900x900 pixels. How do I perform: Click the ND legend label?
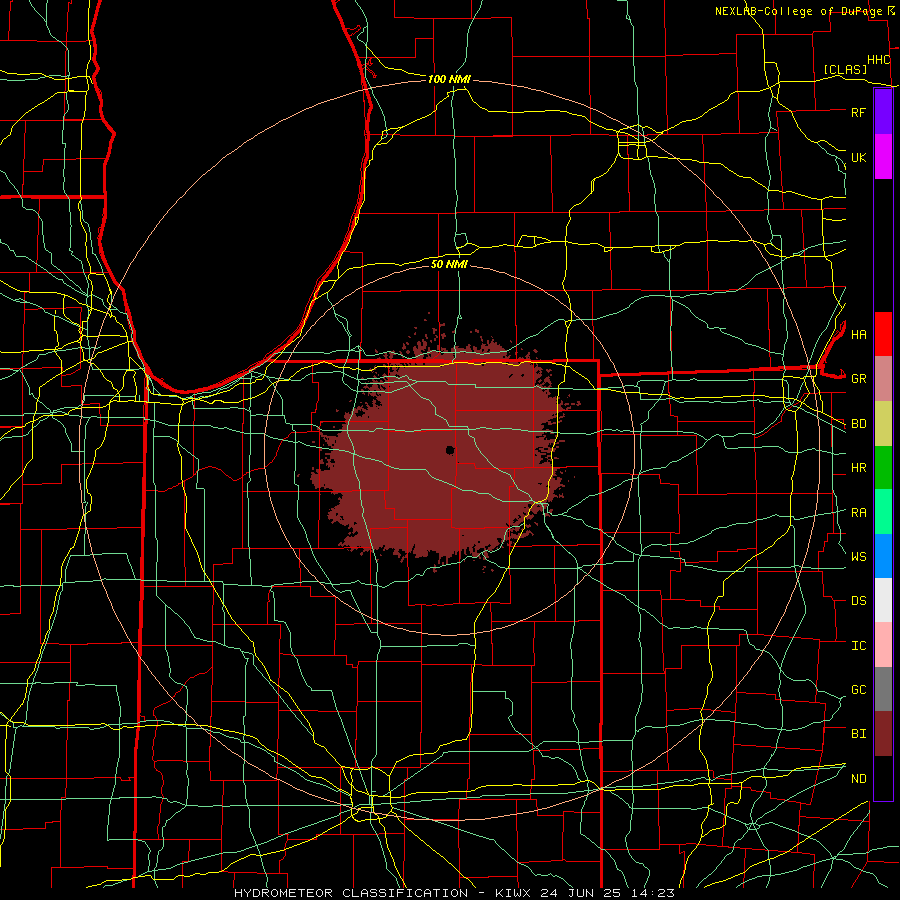pyautogui.click(x=858, y=779)
